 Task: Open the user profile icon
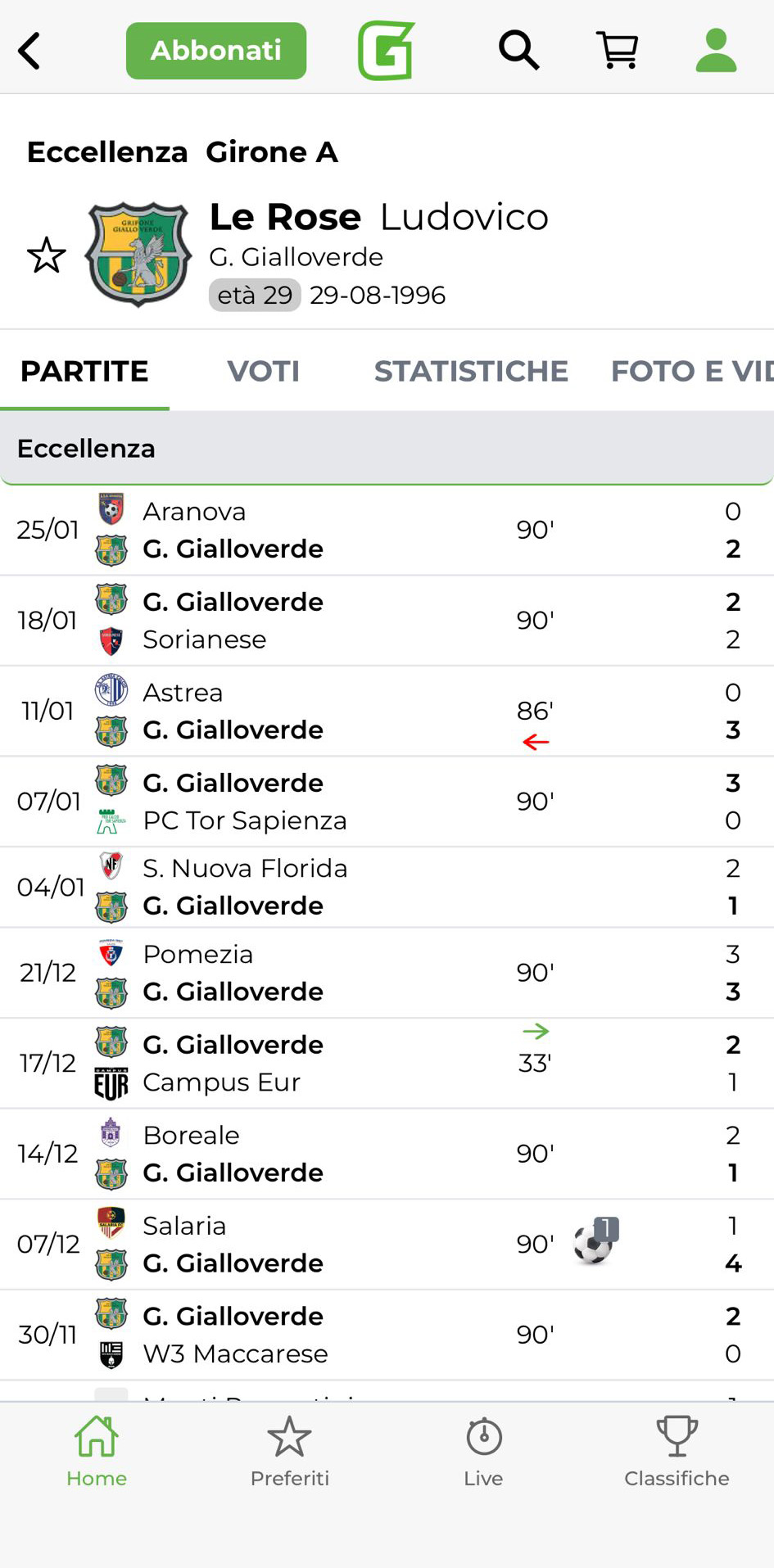pyautogui.click(x=716, y=51)
